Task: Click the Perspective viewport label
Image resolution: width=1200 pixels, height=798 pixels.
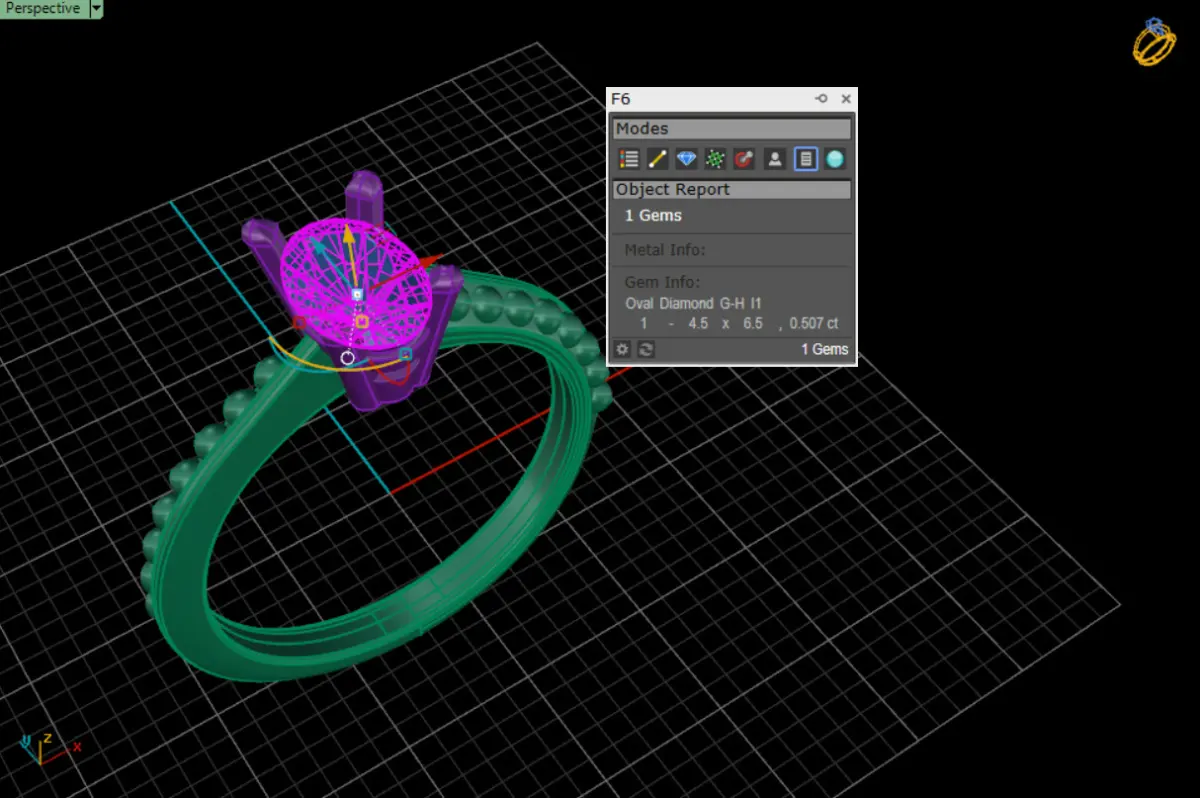Action: [43, 8]
